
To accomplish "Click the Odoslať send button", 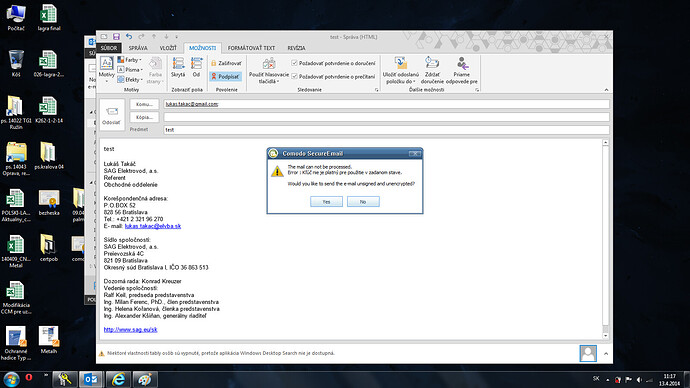I will [x=112, y=115].
